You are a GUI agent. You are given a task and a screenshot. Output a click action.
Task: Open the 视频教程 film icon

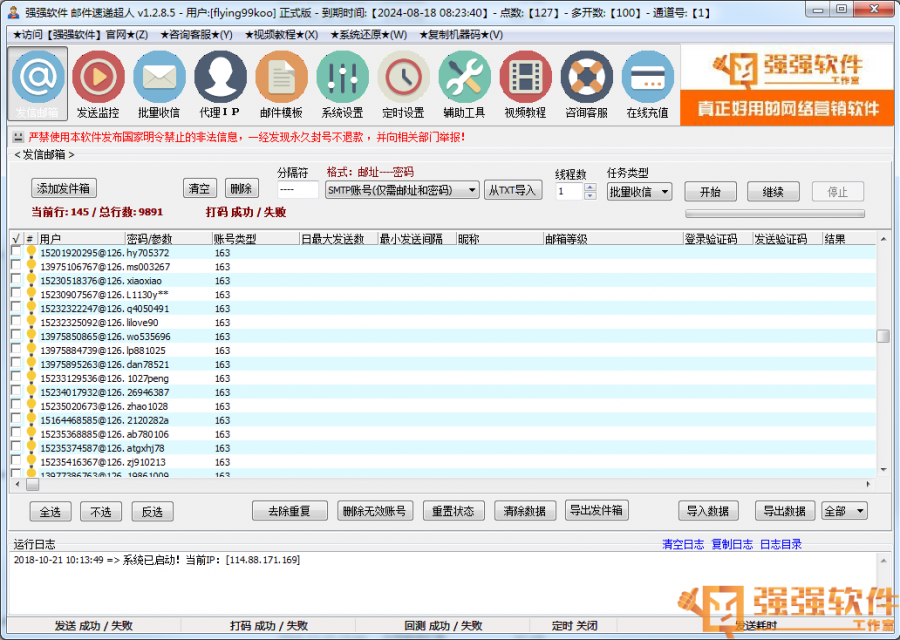[525, 78]
